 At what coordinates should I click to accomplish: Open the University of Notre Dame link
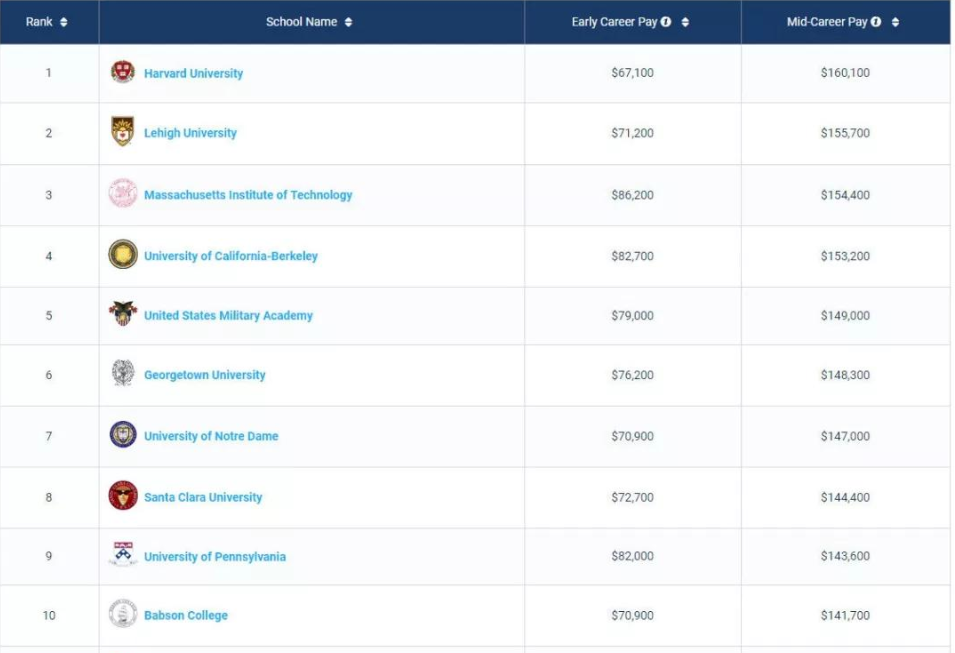pos(211,436)
